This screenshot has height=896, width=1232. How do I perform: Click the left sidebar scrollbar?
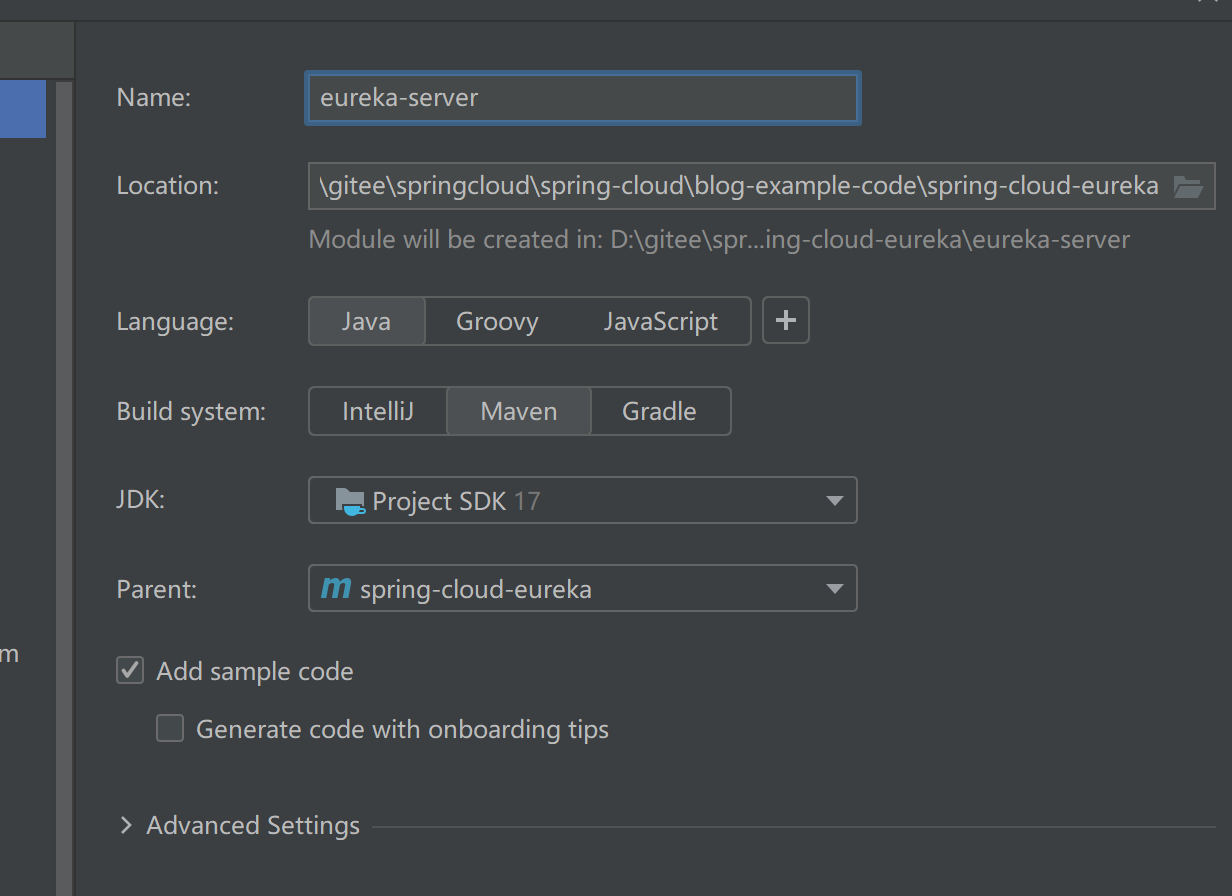pyautogui.click(x=64, y=488)
